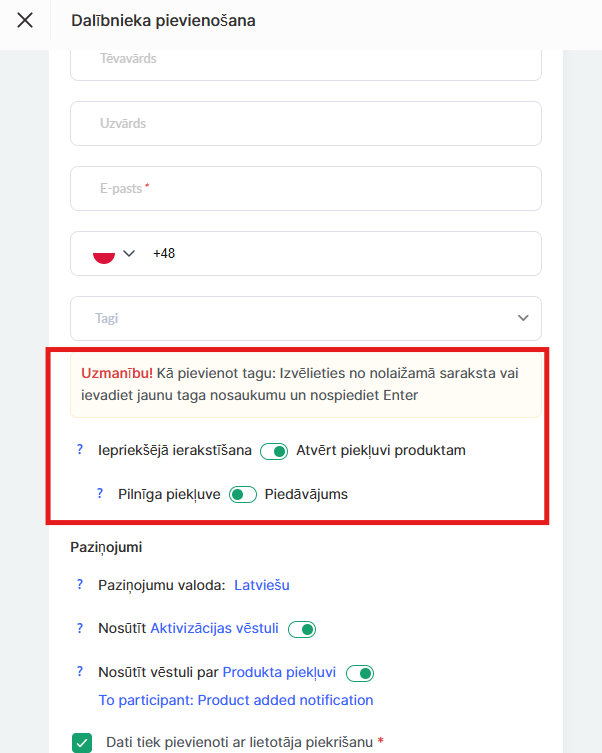Toggle the Pilnīga piekļuve switch
Viewport: 602px width, 753px height.
(x=243, y=494)
